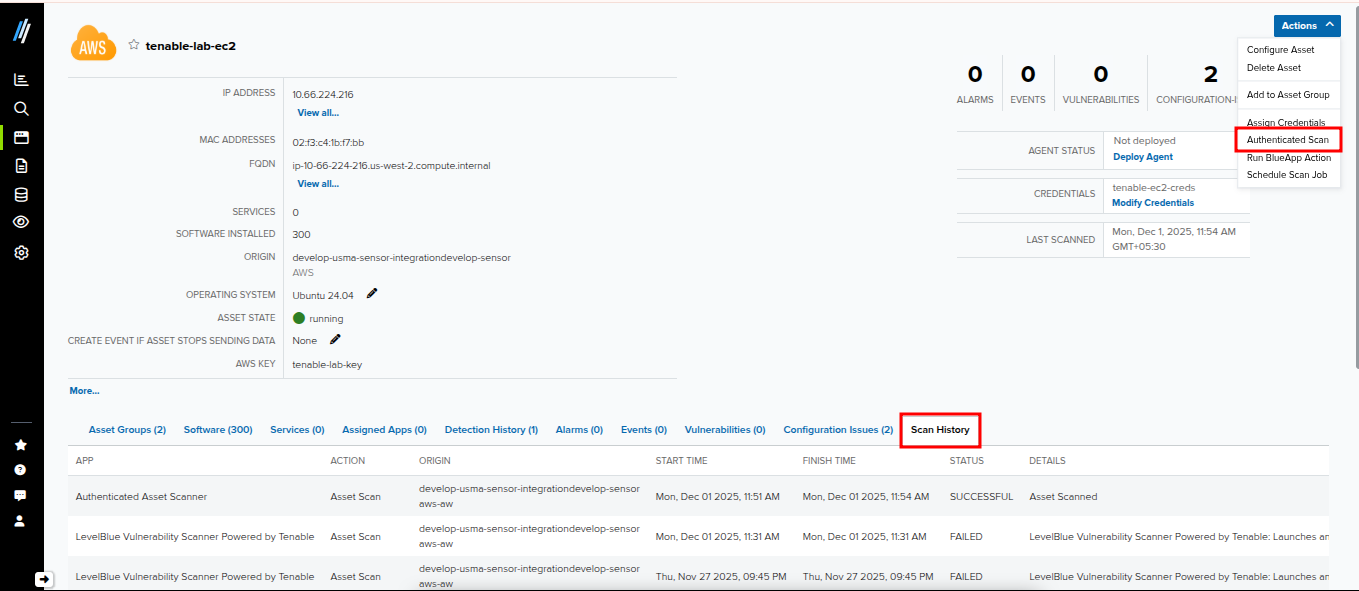This screenshot has height=591, width=1359.
Task: Open the eye (investigations) sidebar icon
Action: [21, 223]
